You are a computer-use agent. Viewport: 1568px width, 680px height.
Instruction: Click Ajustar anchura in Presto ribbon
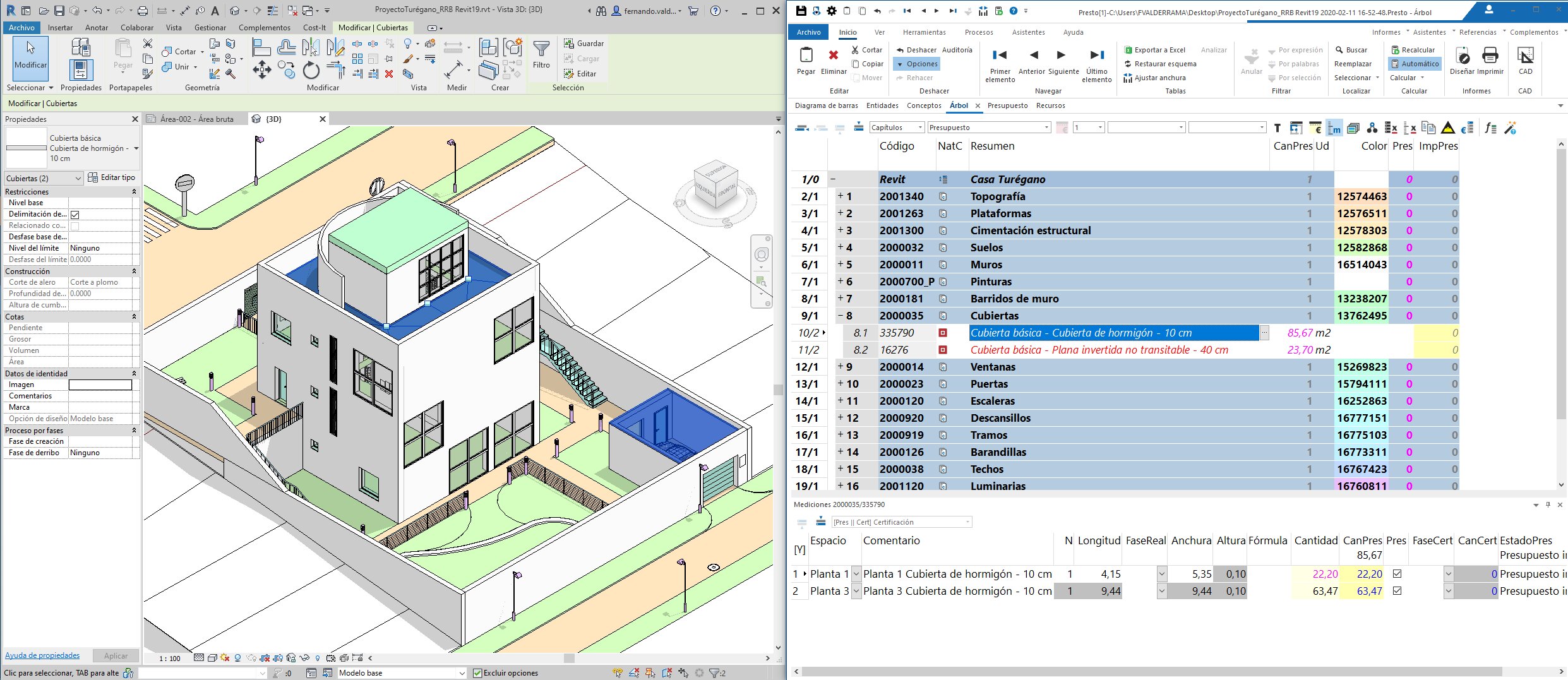click(1154, 78)
